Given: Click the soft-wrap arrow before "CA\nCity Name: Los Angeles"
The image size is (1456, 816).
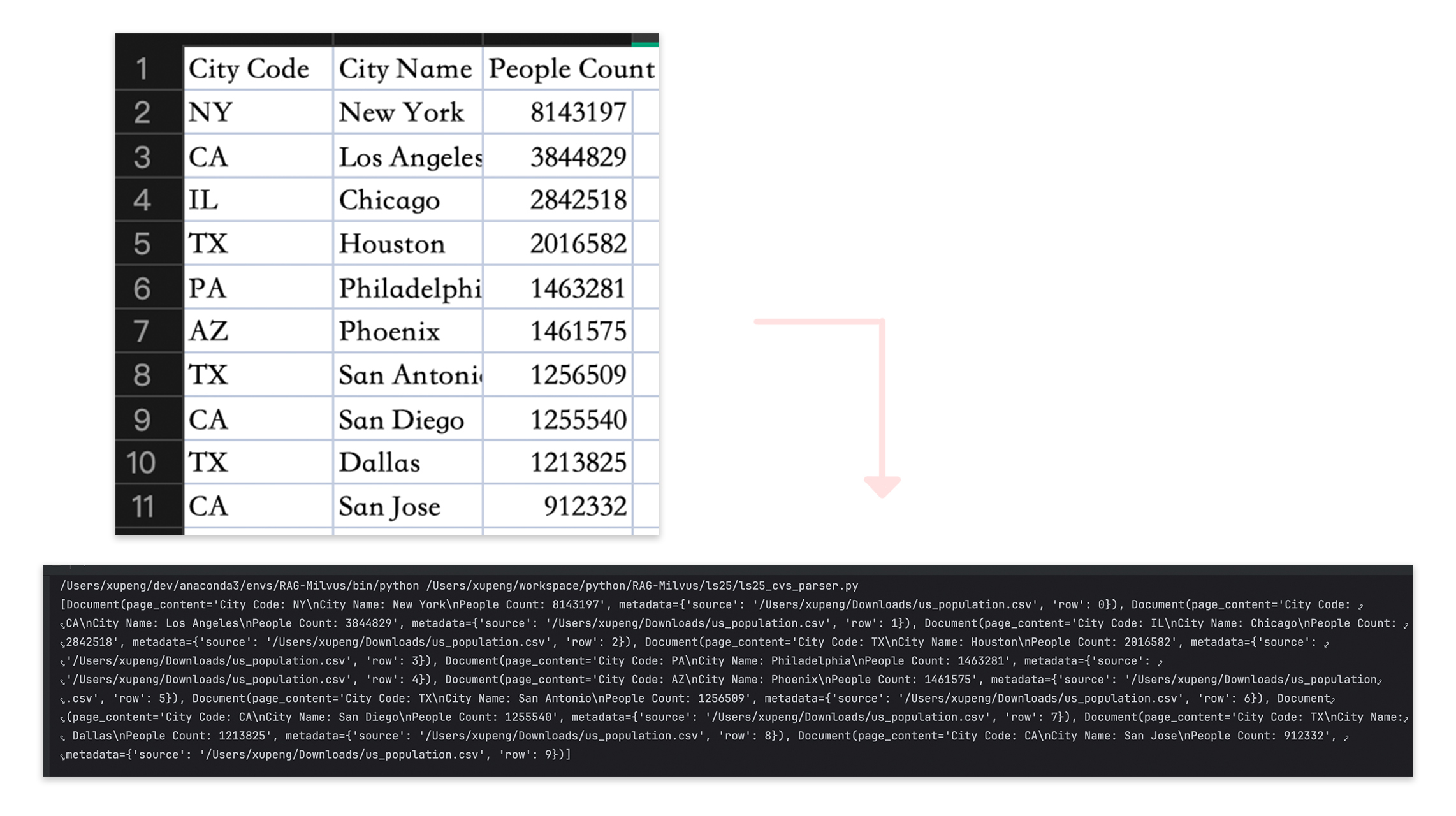Looking at the screenshot, I should point(62,625).
